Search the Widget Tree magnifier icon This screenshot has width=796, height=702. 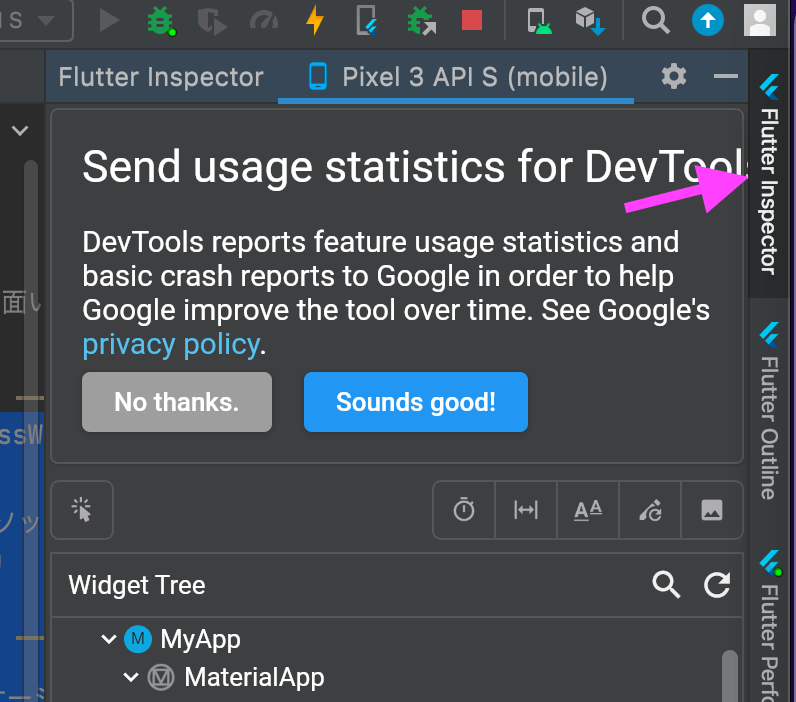666,585
